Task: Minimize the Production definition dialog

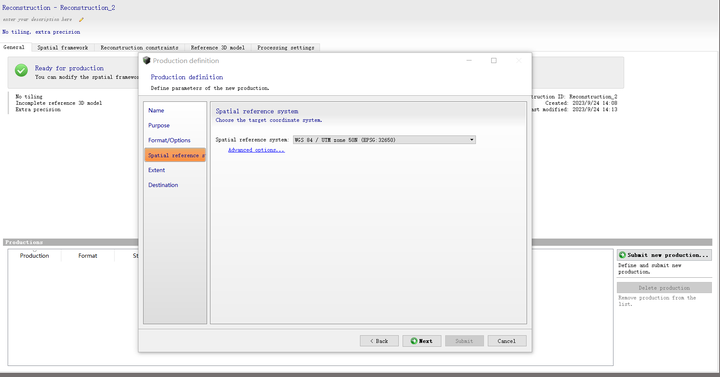Action: coord(469,61)
